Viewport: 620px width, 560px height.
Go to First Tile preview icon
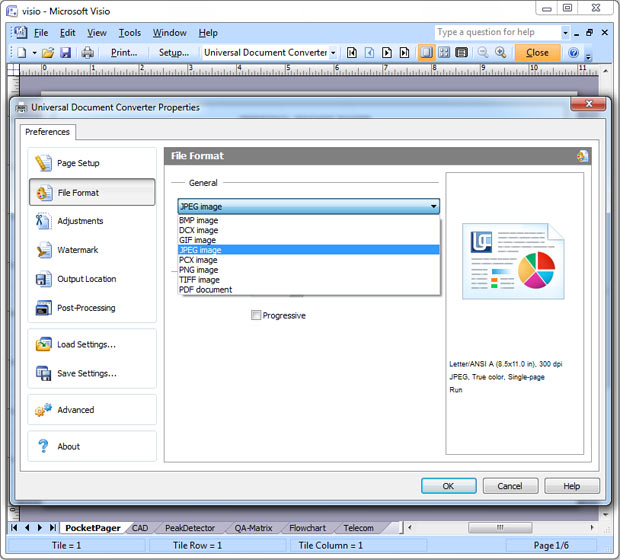tap(352, 53)
